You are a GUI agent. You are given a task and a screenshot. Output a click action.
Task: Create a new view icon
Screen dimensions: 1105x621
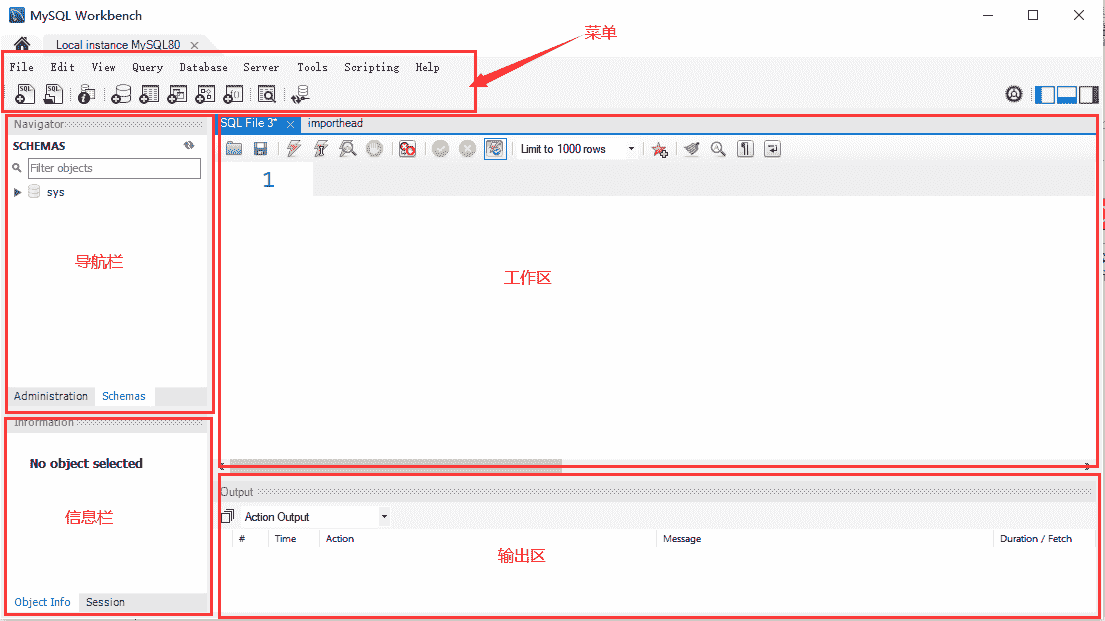pyautogui.click(x=177, y=94)
